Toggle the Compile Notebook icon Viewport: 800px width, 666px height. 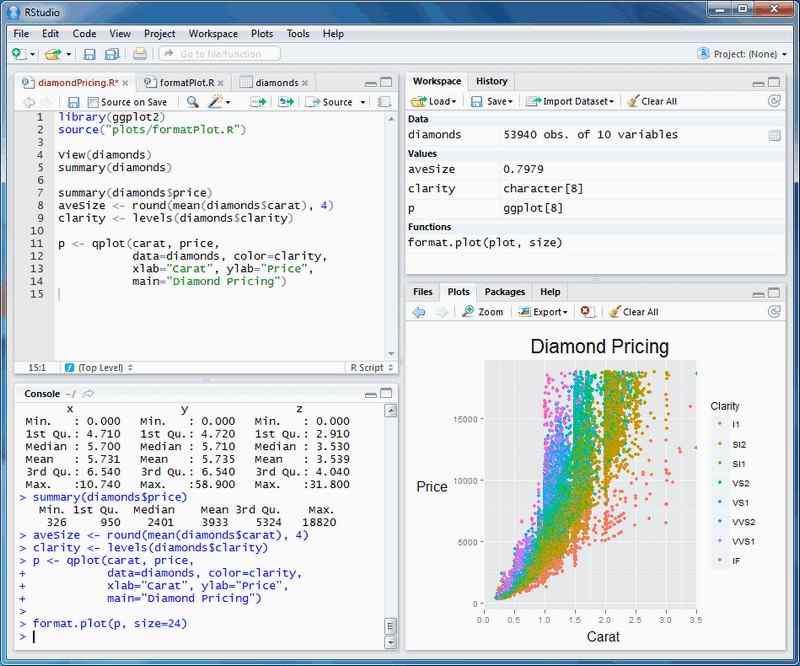pyautogui.click(x=384, y=102)
